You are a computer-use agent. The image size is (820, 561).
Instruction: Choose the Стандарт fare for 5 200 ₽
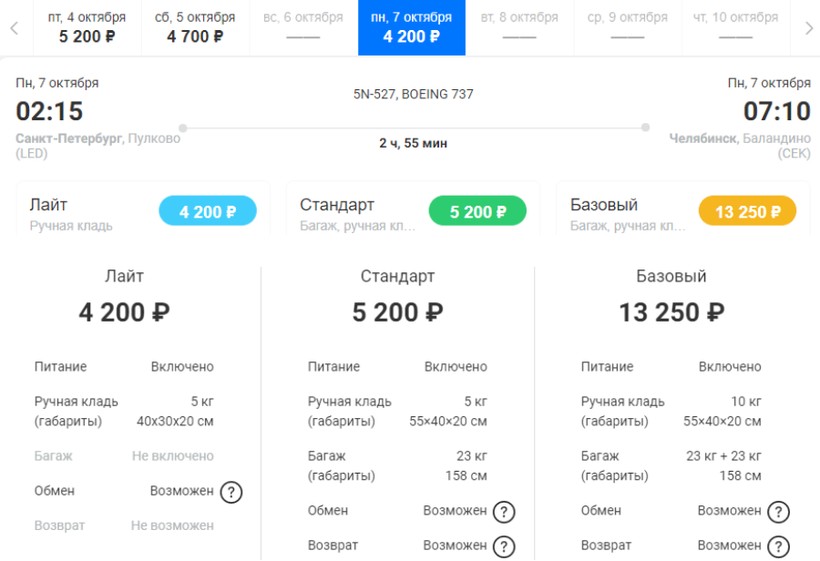click(478, 212)
